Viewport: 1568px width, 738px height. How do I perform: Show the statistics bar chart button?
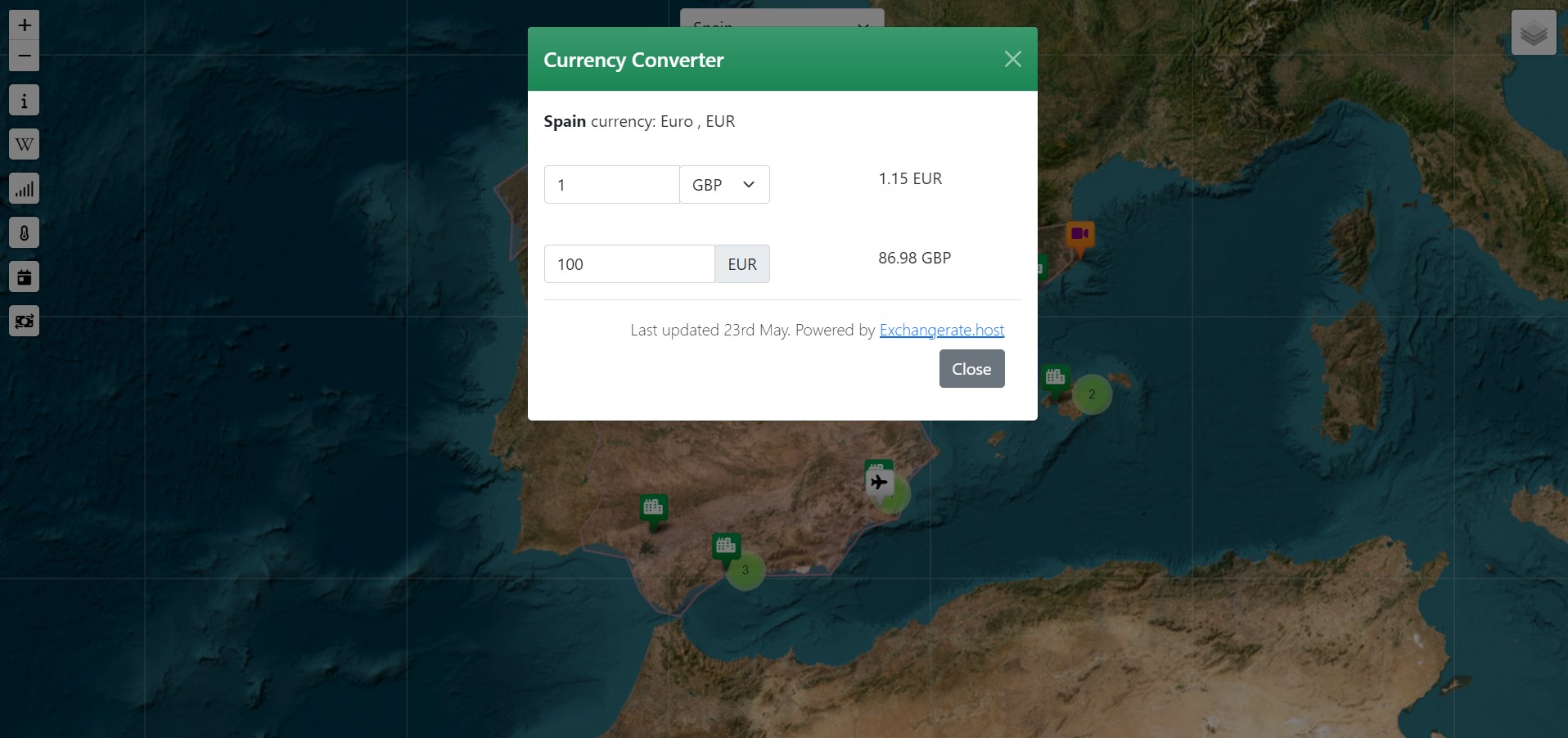[x=25, y=189]
